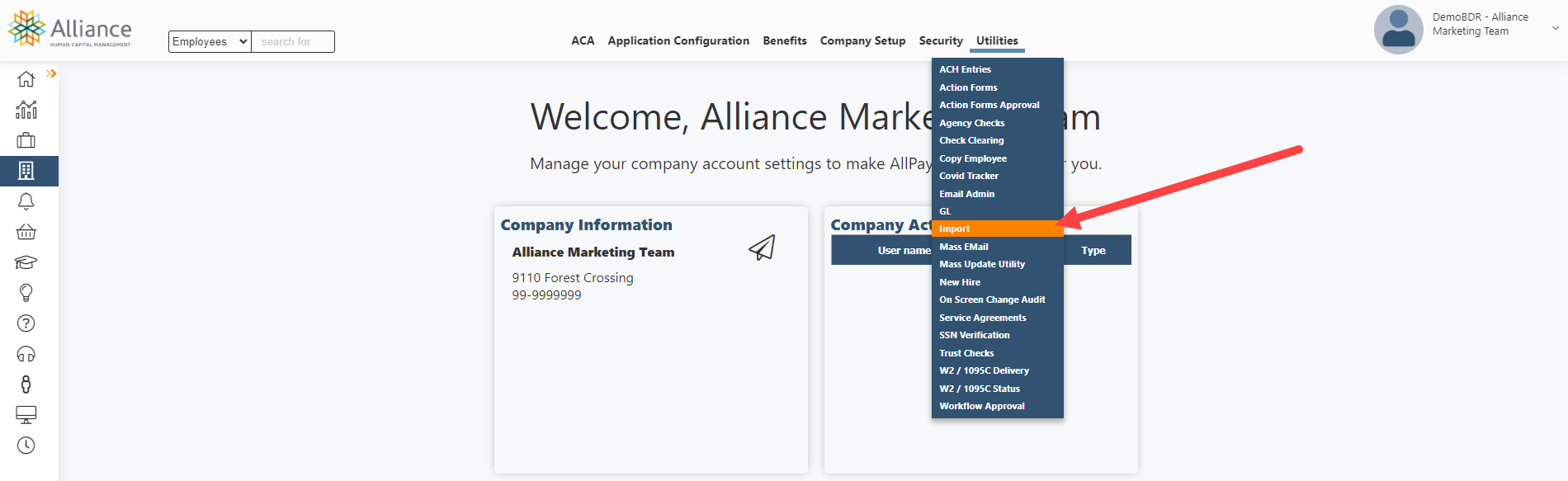The height and width of the screenshot is (481, 1568).
Task: Open Workflow Approval from Utilities menu
Action: [998, 406]
